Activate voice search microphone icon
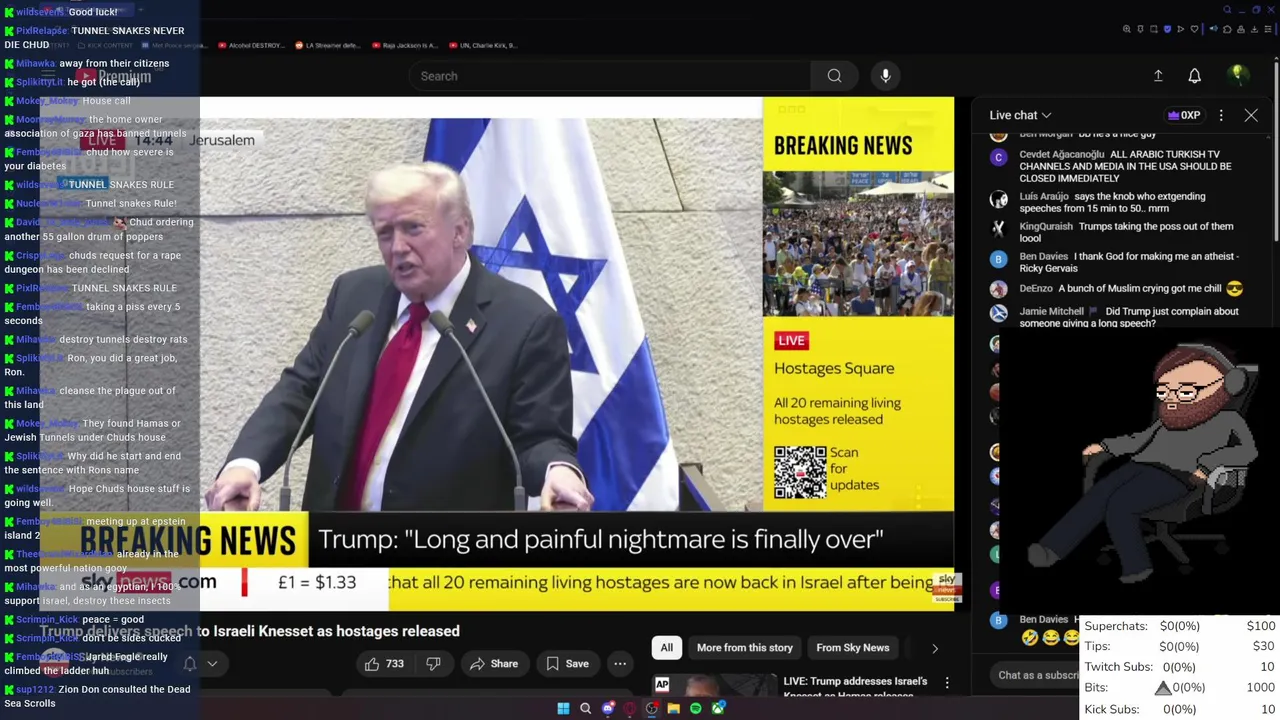 coord(885,76)
